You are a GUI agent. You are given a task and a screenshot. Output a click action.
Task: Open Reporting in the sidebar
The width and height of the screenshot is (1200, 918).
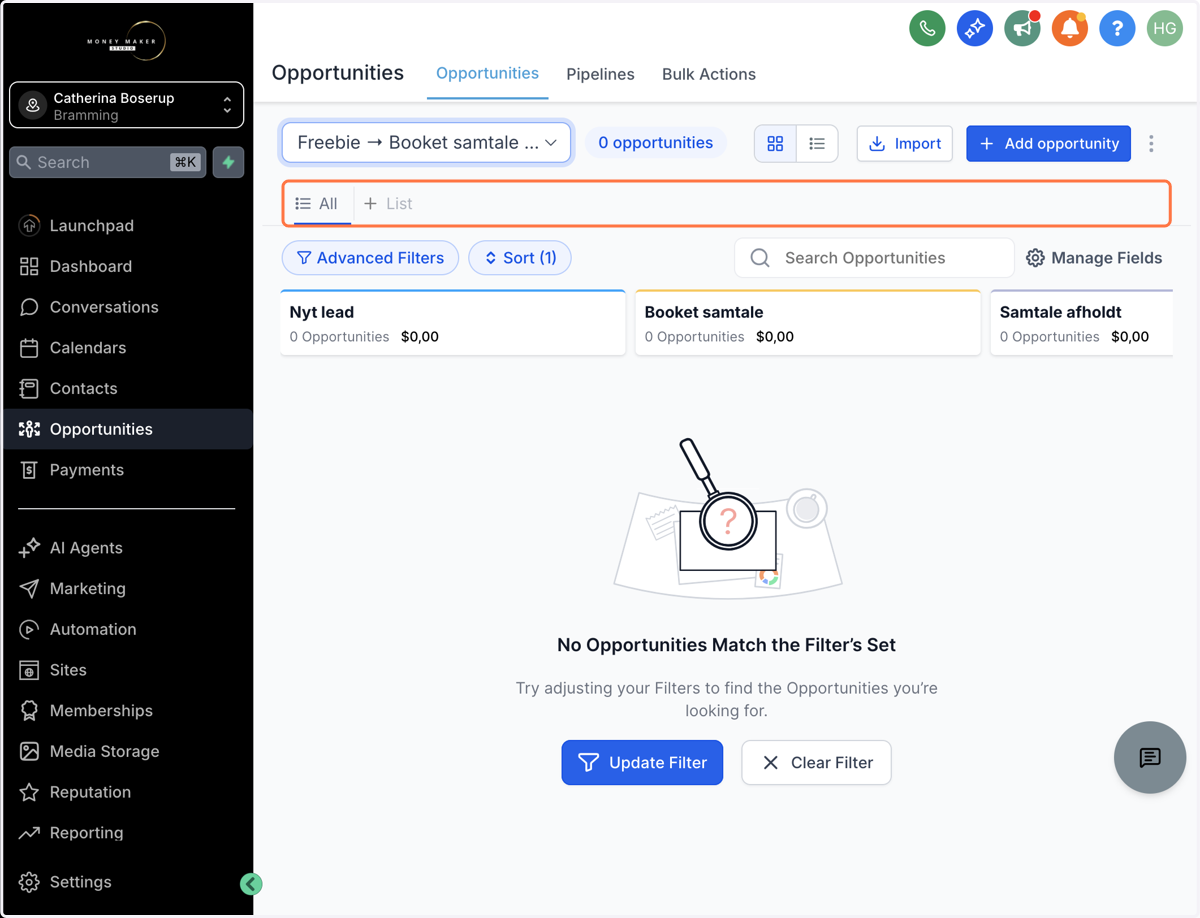coord(126,833)
